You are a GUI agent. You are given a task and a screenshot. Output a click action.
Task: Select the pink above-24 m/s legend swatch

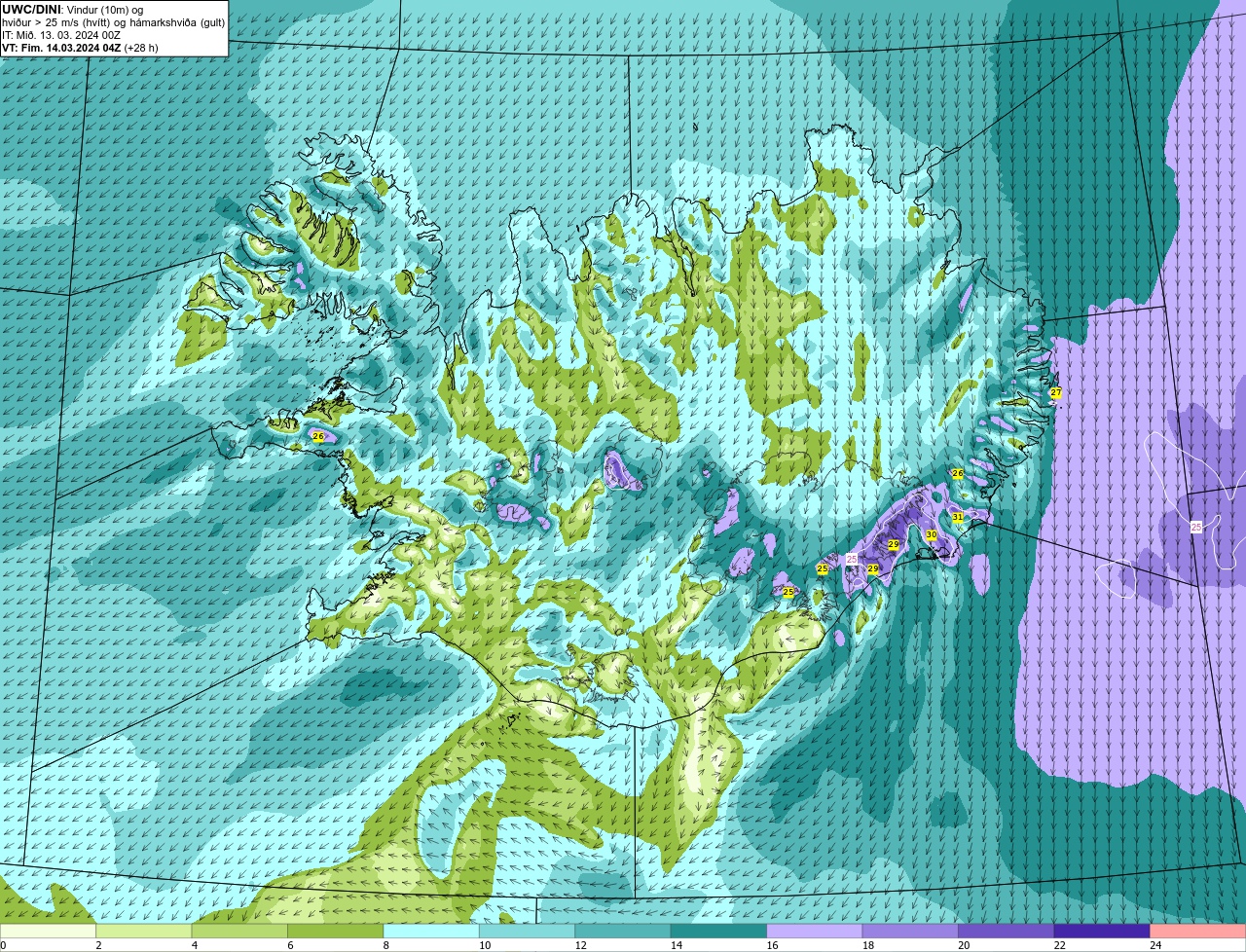[1198, 931]
